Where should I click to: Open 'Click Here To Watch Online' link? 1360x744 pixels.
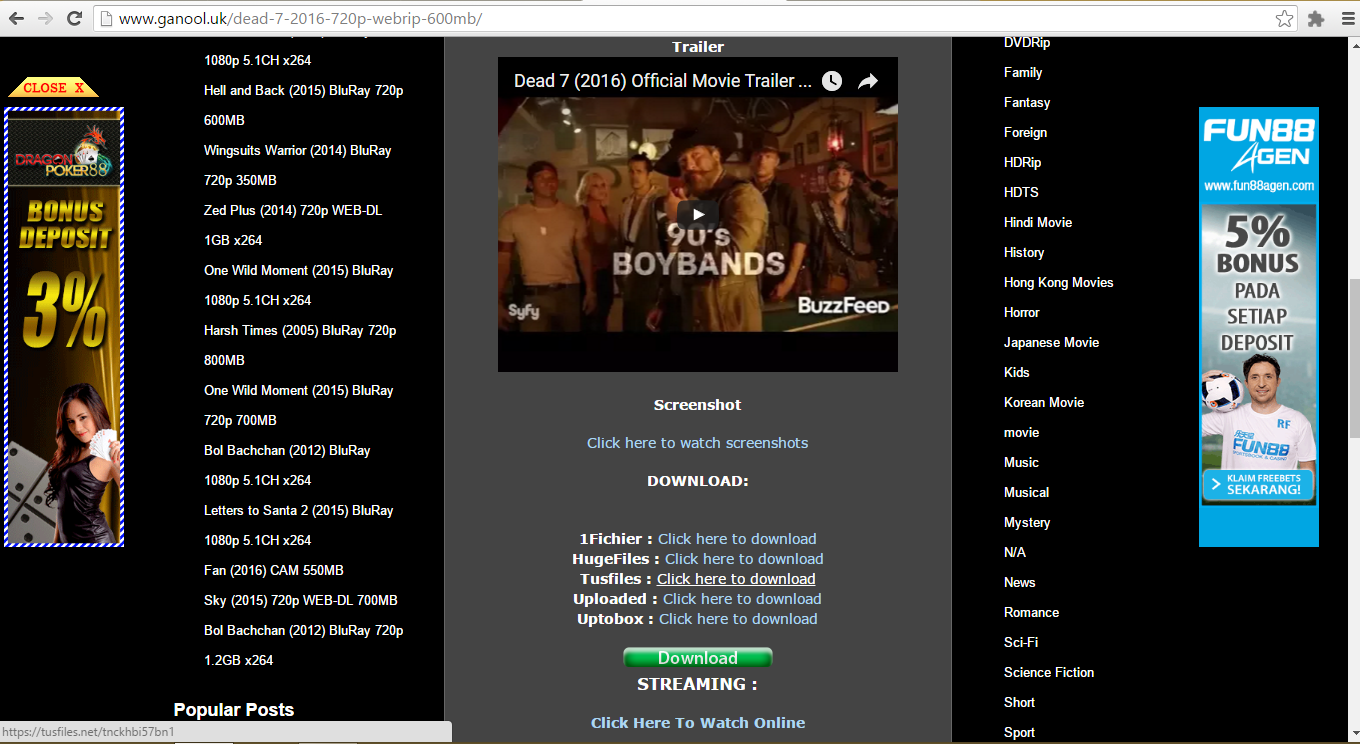coord(698,723)
